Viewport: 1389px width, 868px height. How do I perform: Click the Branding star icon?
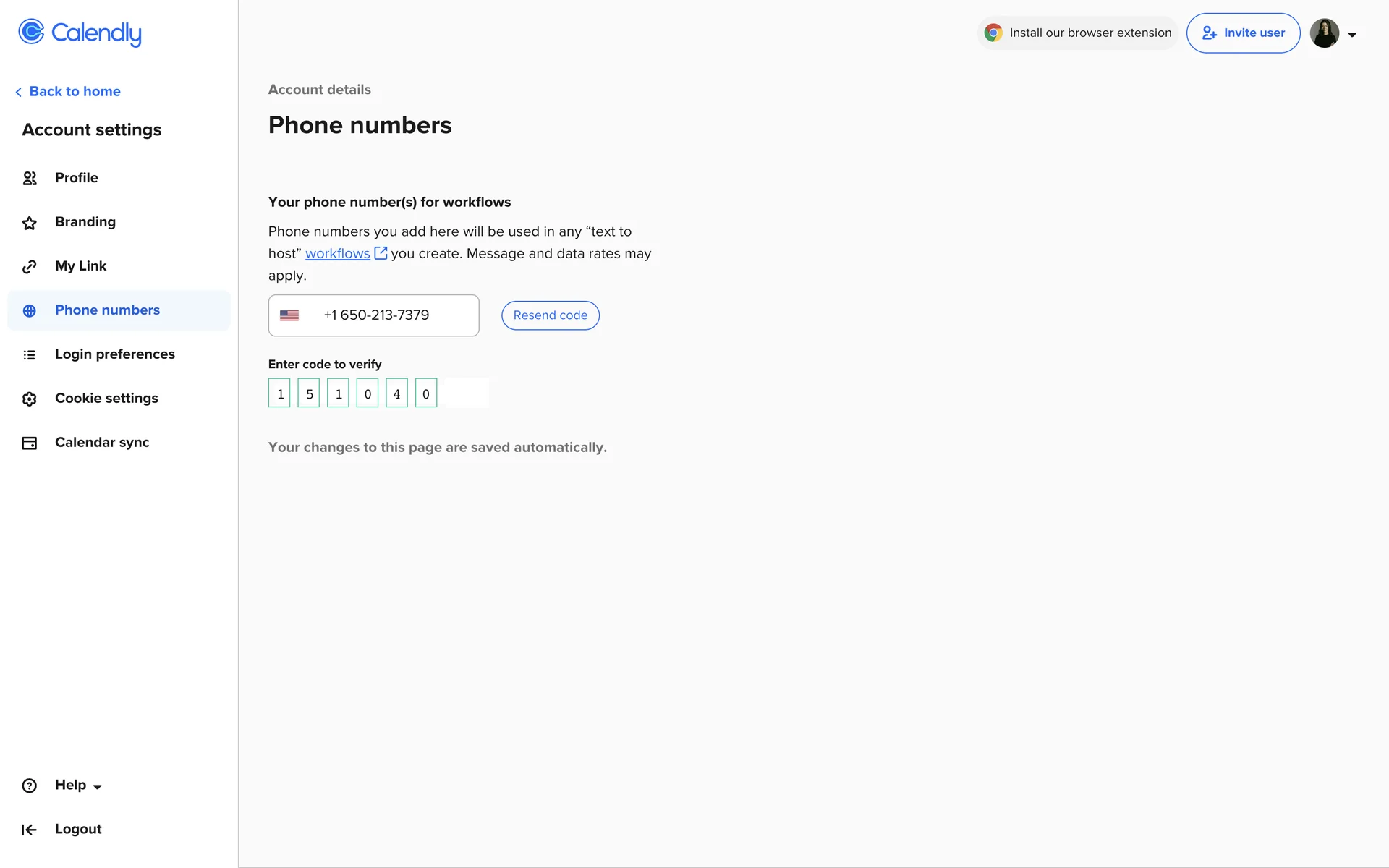coord(30,223)
